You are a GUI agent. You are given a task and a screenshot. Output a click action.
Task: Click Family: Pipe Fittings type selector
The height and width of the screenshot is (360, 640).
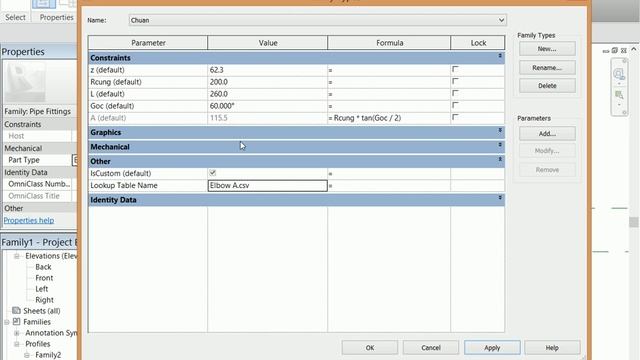point(40,111)
